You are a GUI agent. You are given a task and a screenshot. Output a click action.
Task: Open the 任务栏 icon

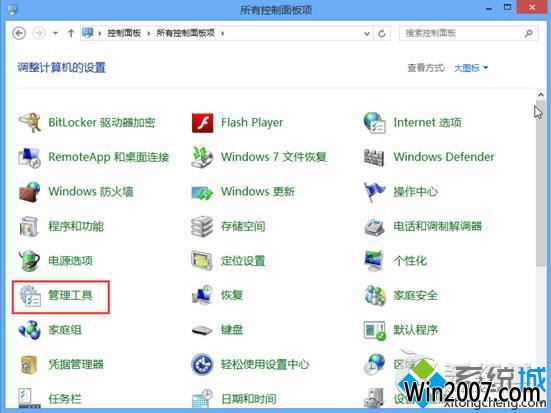(29, 399)
